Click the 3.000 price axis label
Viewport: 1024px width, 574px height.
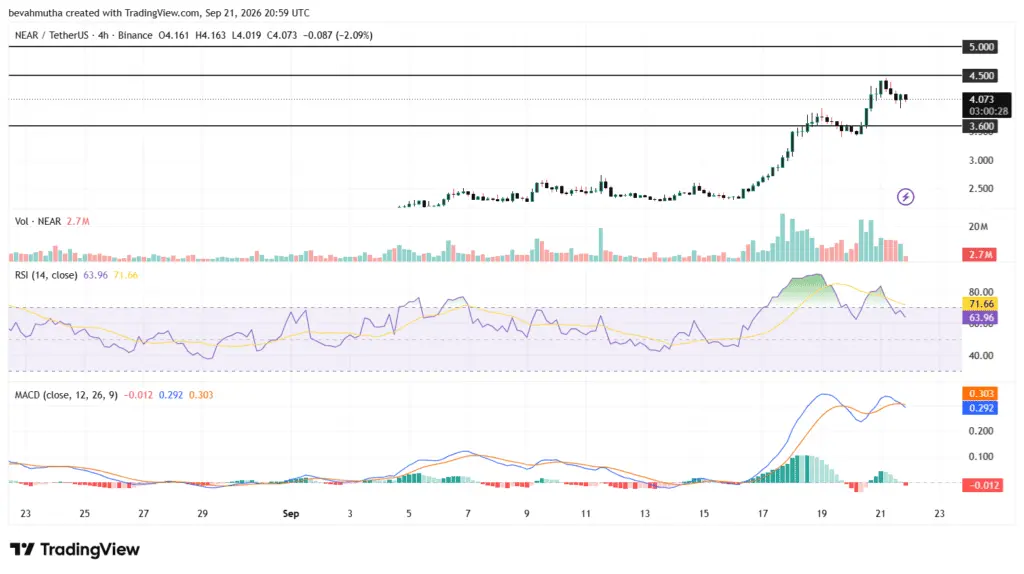[981, 161]
